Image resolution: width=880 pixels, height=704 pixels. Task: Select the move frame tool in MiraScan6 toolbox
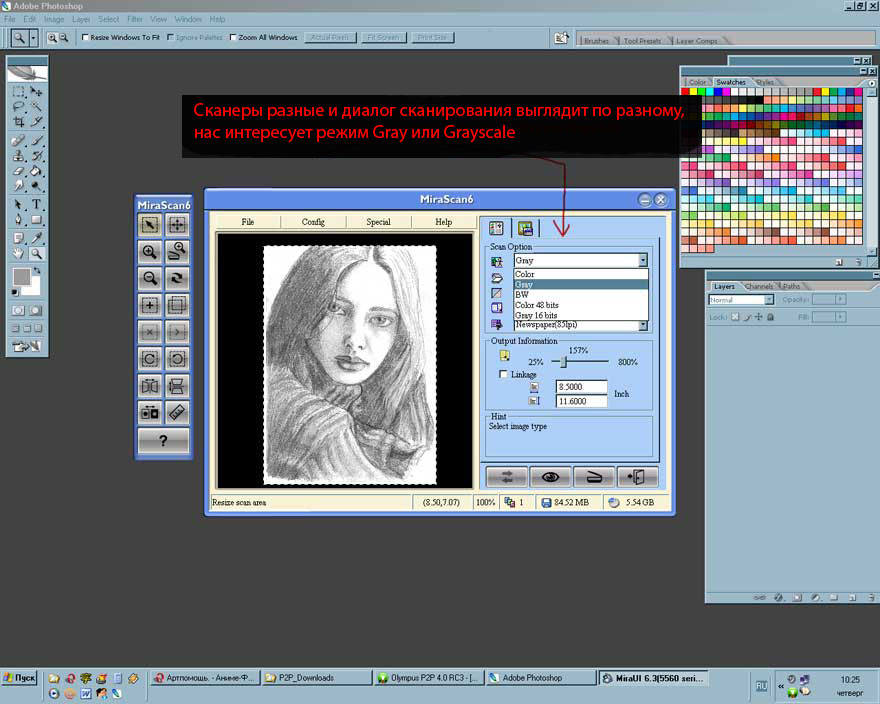177,225
